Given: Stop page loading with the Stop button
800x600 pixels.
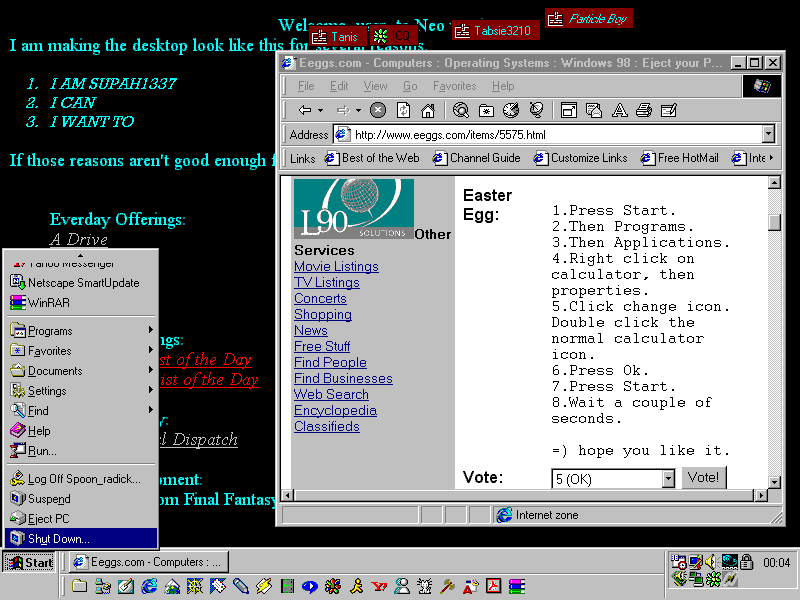Looking at the screenshot, I should tap(378, 110).
